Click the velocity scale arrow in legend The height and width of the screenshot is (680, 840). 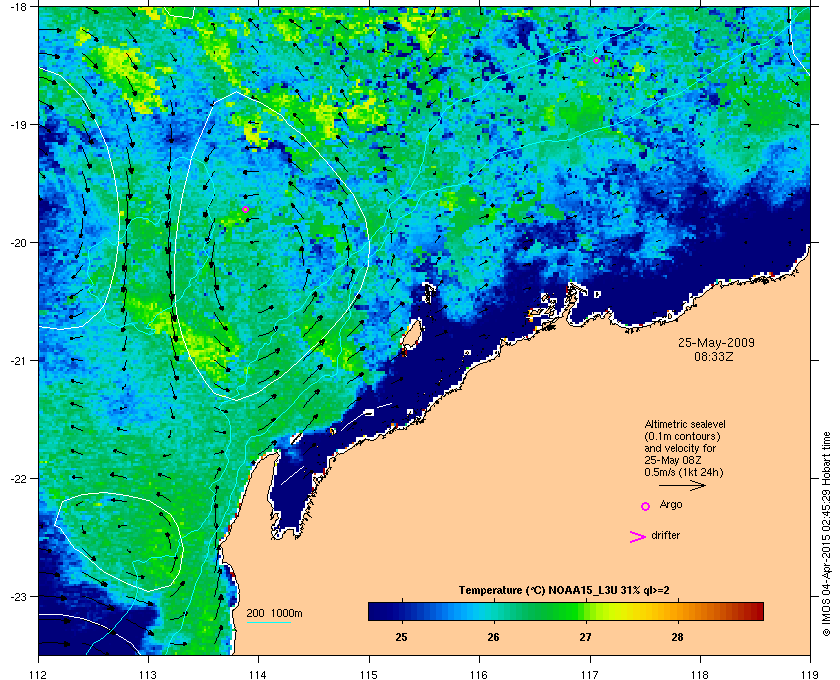click(682, 486)
